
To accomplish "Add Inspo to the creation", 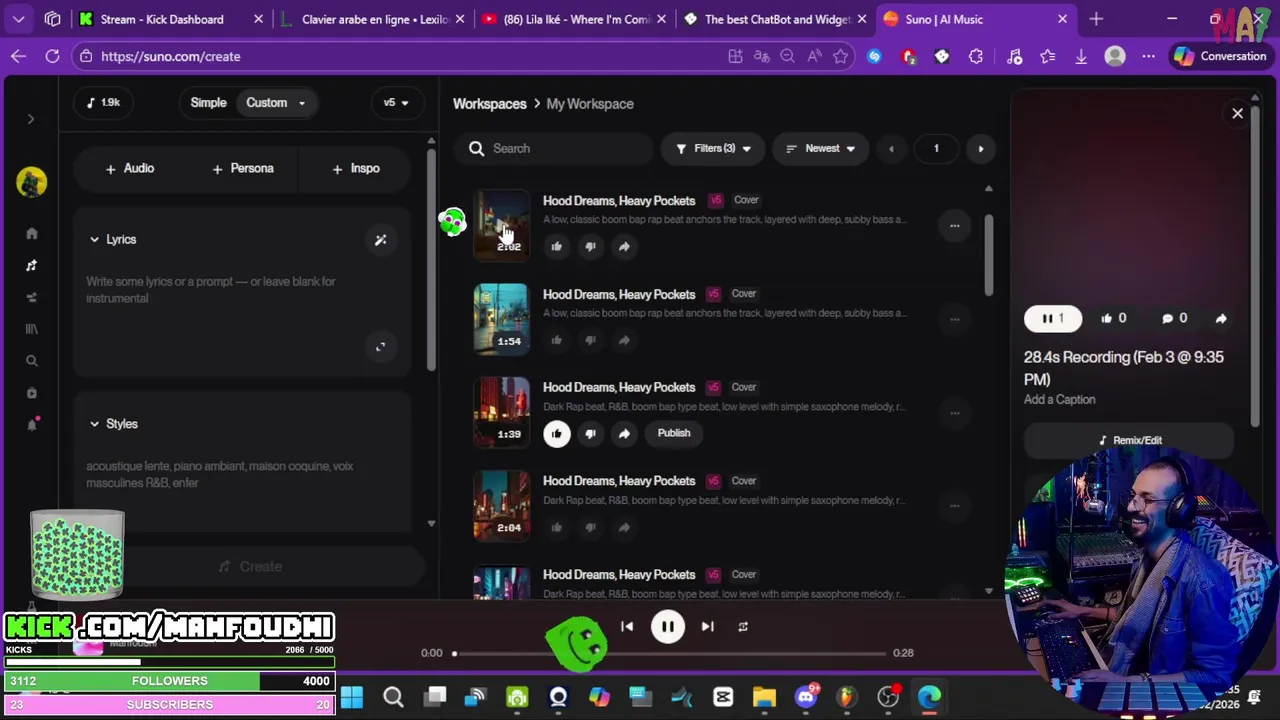I will click(356, 168).
